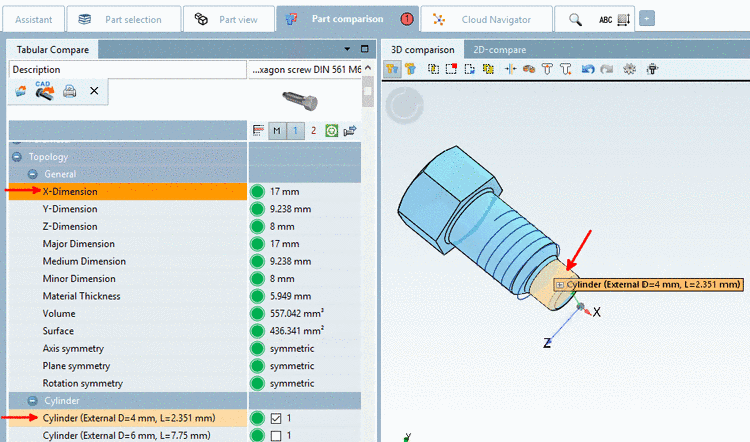The height and width of the screenshot is (442, 750).
Task: Click the green status dot in Plane symmetry row
Action: (257, 366)
